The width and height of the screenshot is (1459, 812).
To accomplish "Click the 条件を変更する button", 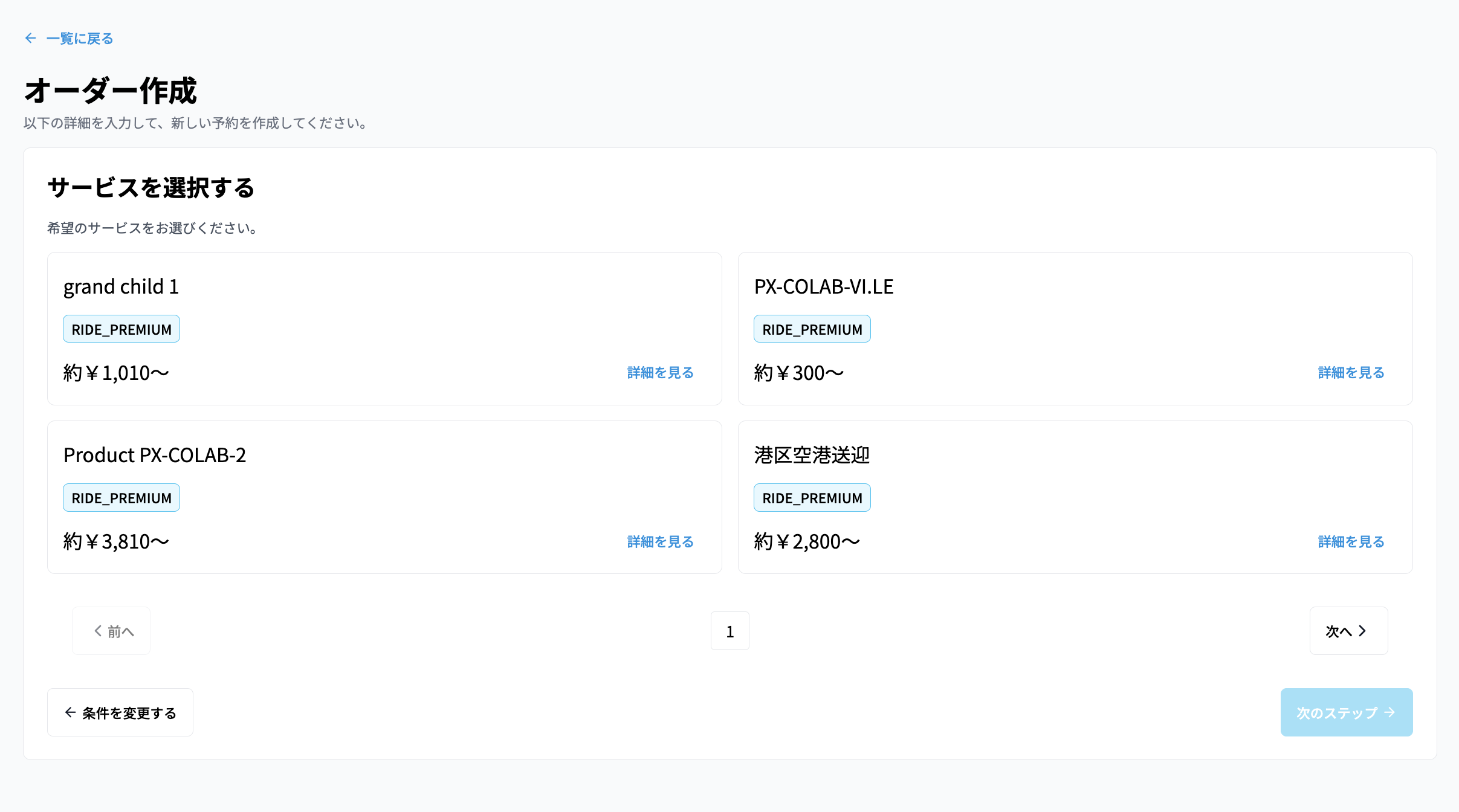I will 120,712.
